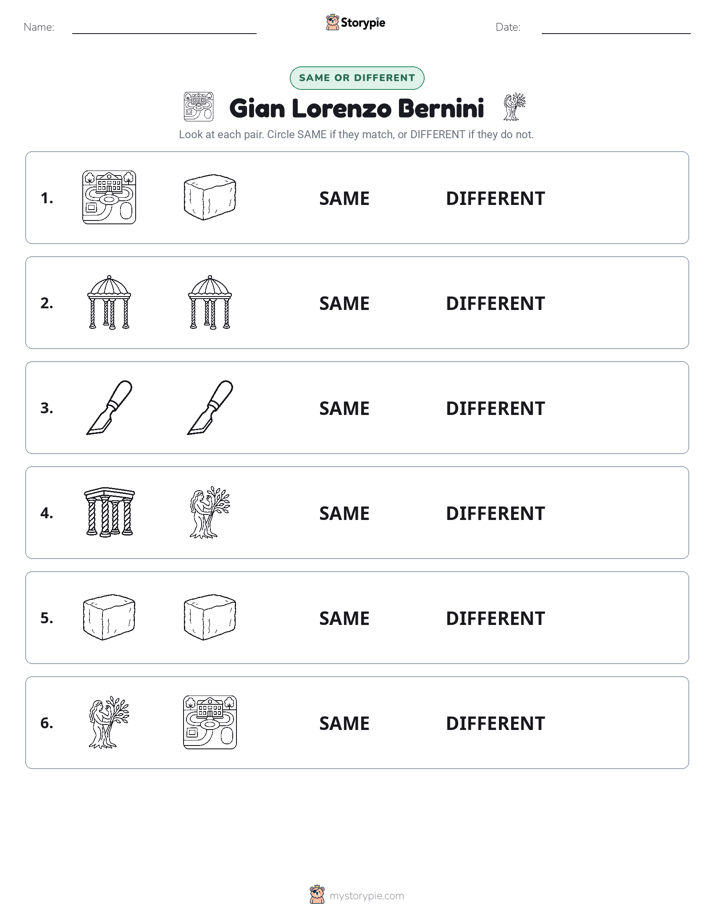714x924 pixels.
Task: Click the villa garden icon in row 6
Action: 210,722
